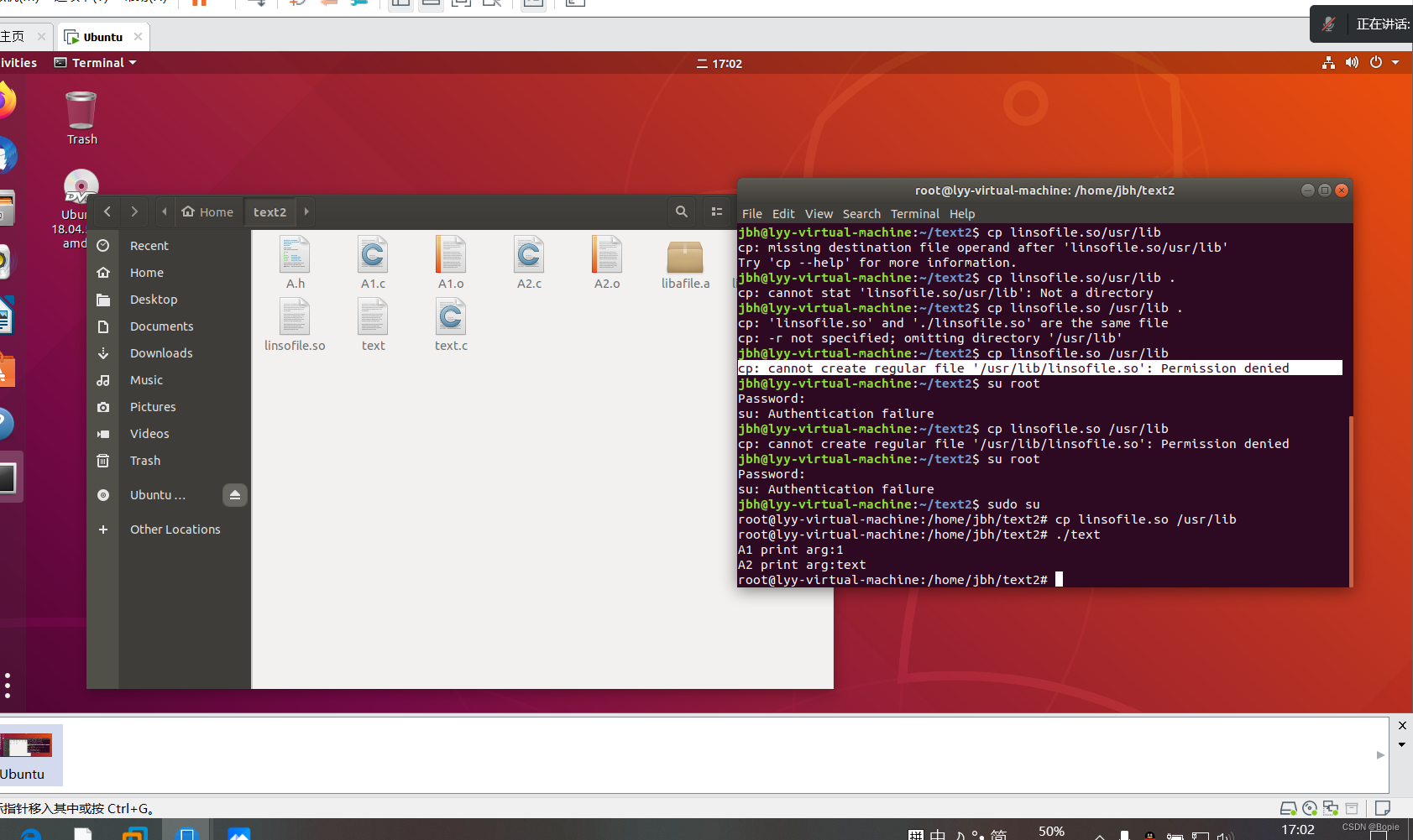This screenshot has height=840, width=1413.
Task: Open the volume indicator in top bar
Action: point(1352,63)
